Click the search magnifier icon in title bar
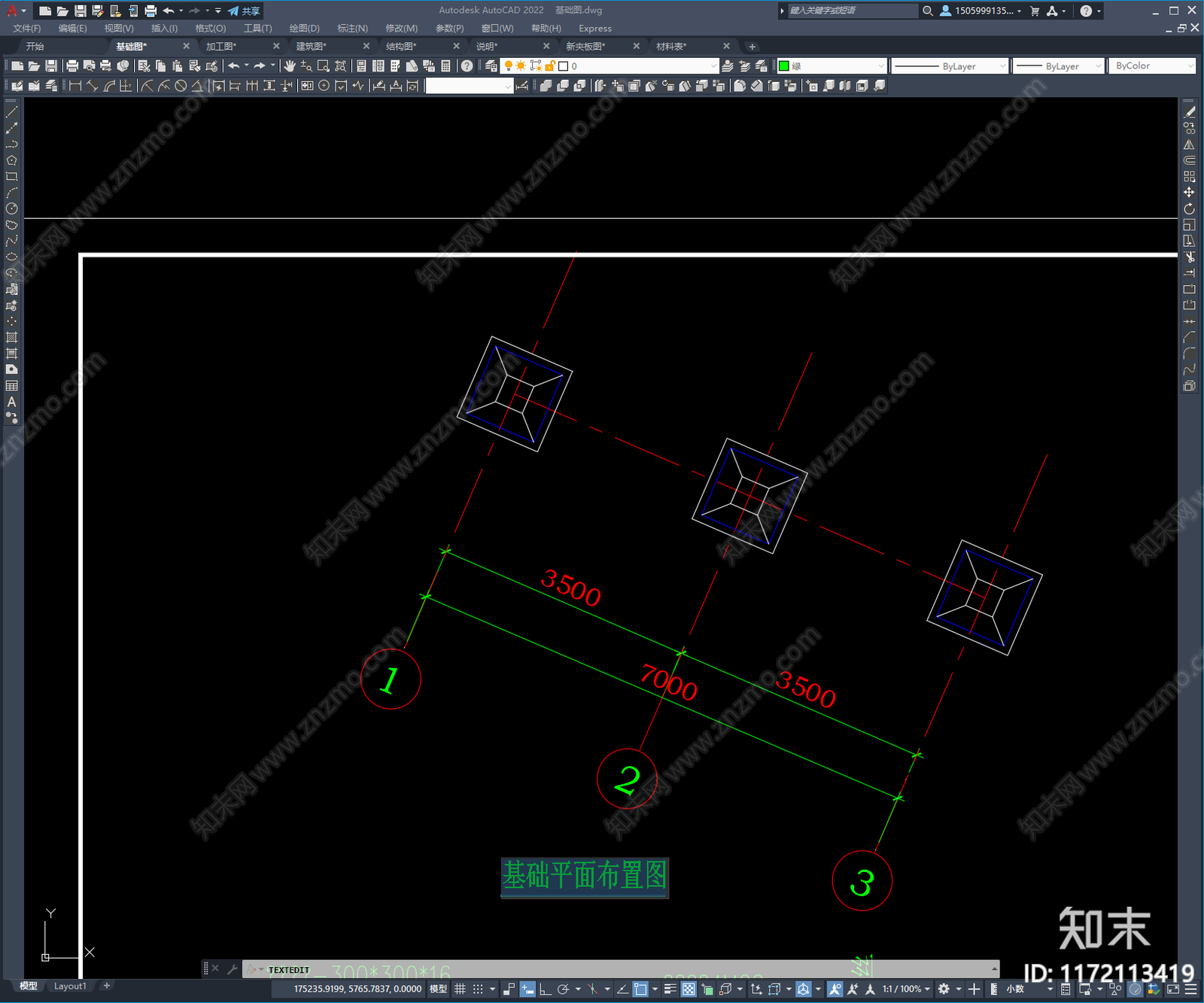 pyautogui.click(x=927, y=11)
